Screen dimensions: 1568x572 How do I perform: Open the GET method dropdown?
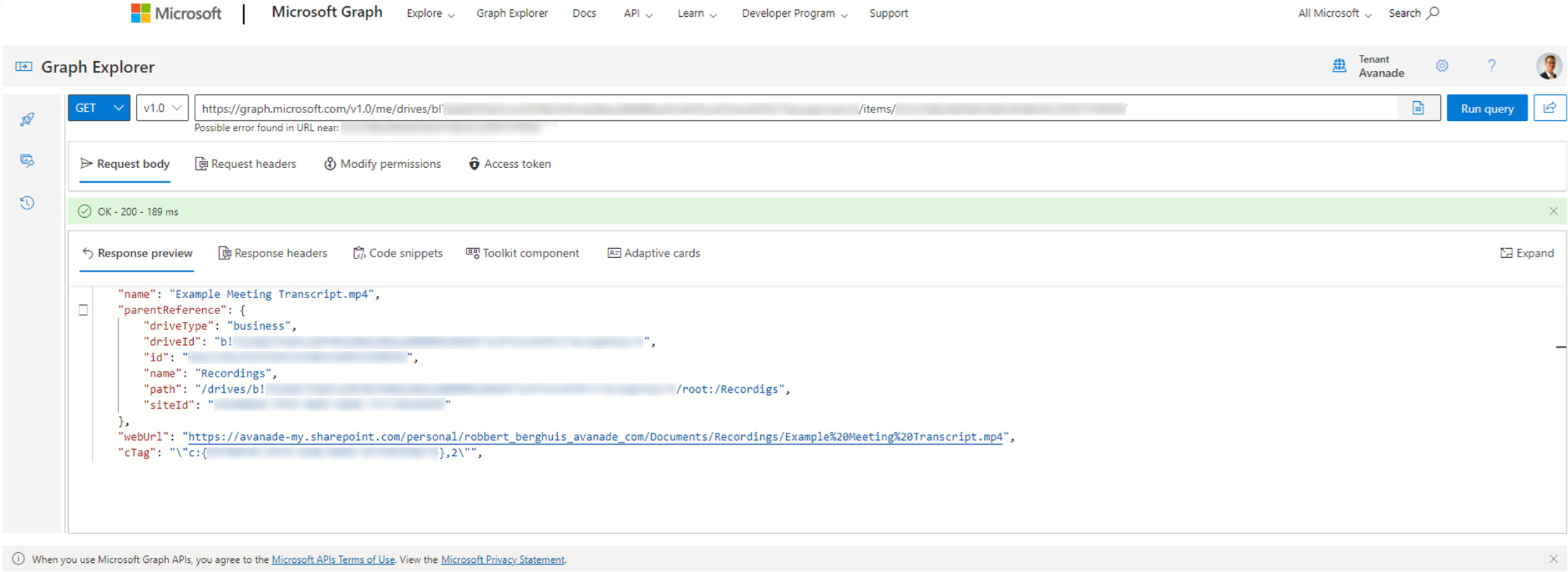click(x=99, y=108)
